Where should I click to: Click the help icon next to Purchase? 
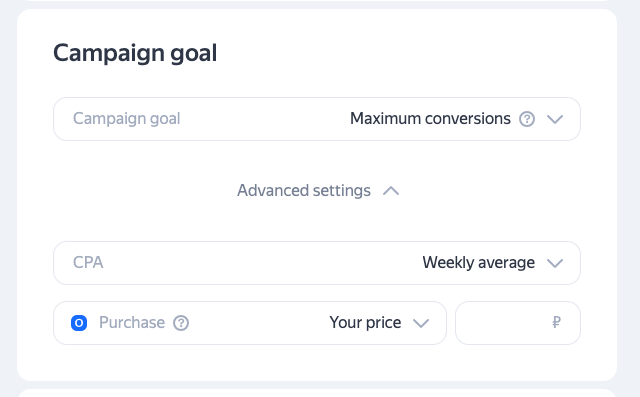coord(181,323)
